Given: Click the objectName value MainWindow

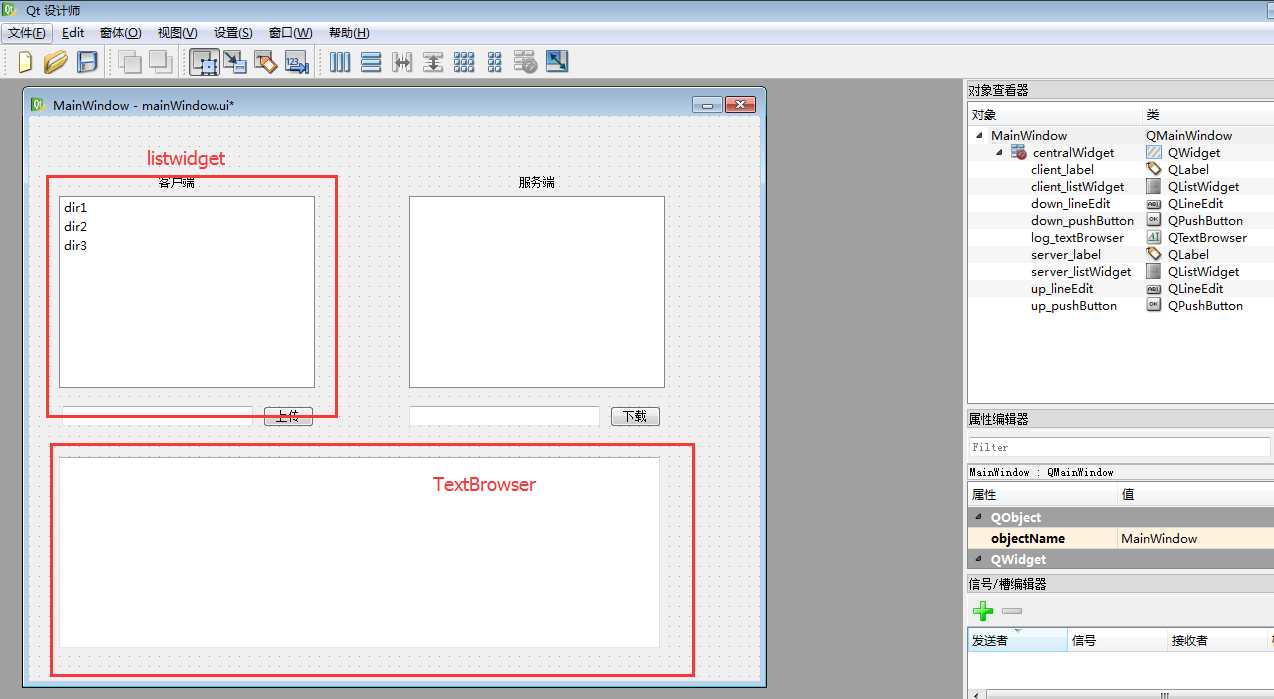Looking at the screenshot, I should [1195, 538].
